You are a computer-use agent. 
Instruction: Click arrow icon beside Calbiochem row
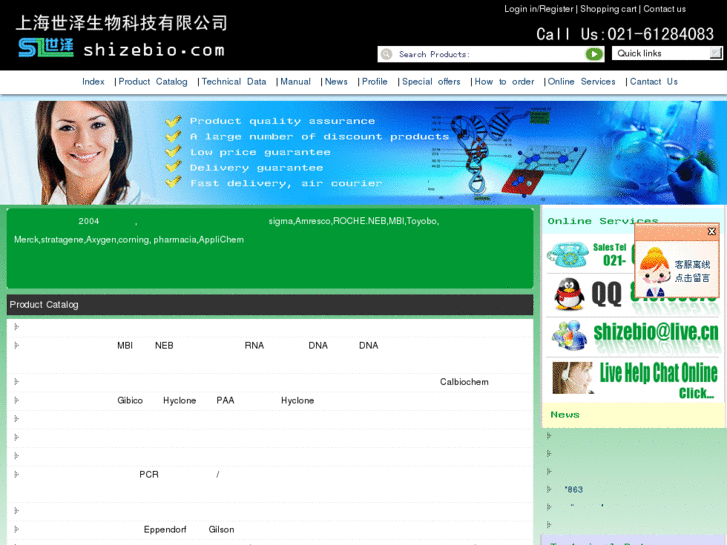[17, 381]
